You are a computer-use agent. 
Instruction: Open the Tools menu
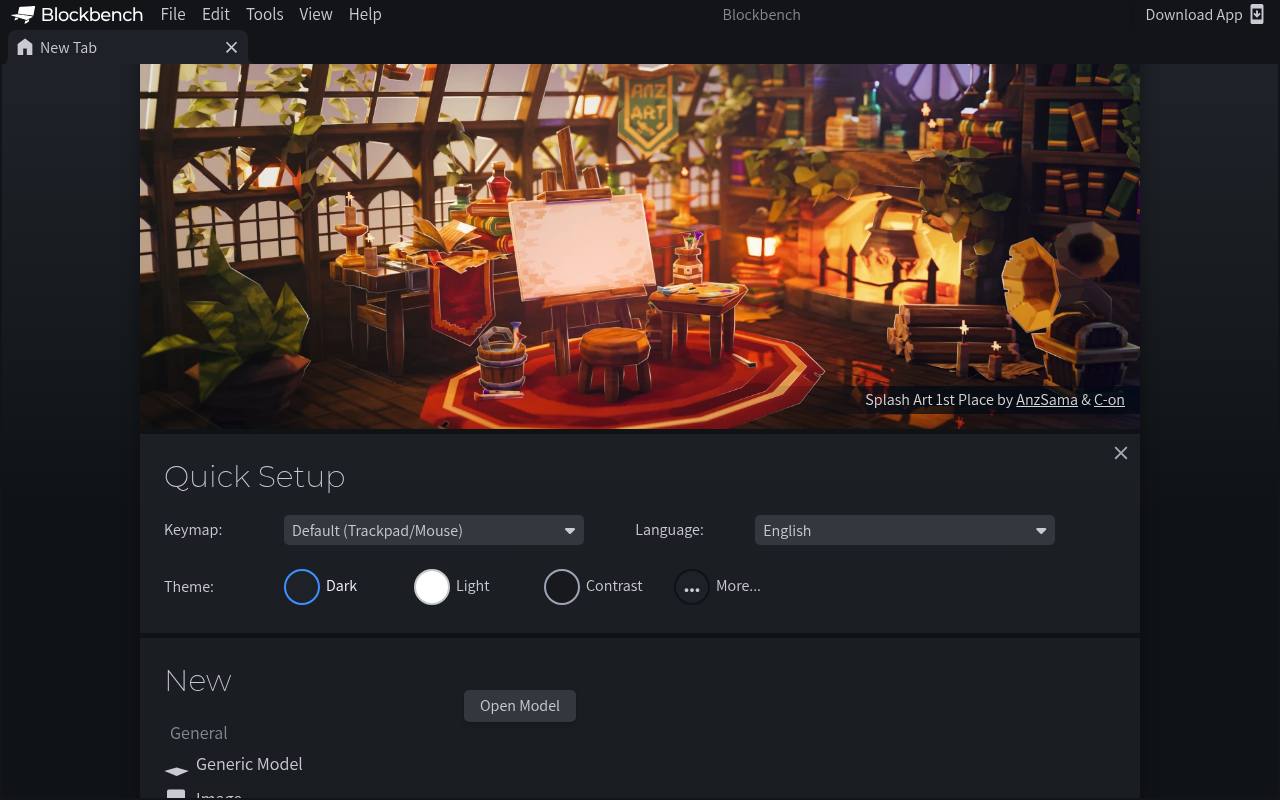264,14
